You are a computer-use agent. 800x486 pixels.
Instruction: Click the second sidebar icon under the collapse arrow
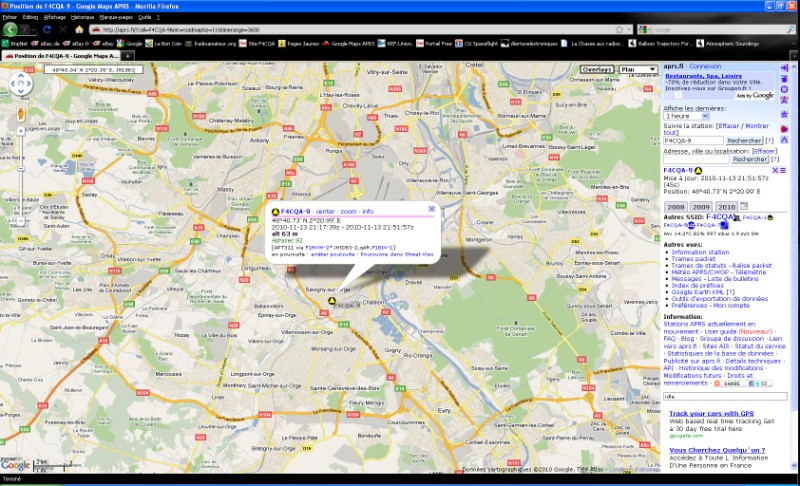point(784,79)
